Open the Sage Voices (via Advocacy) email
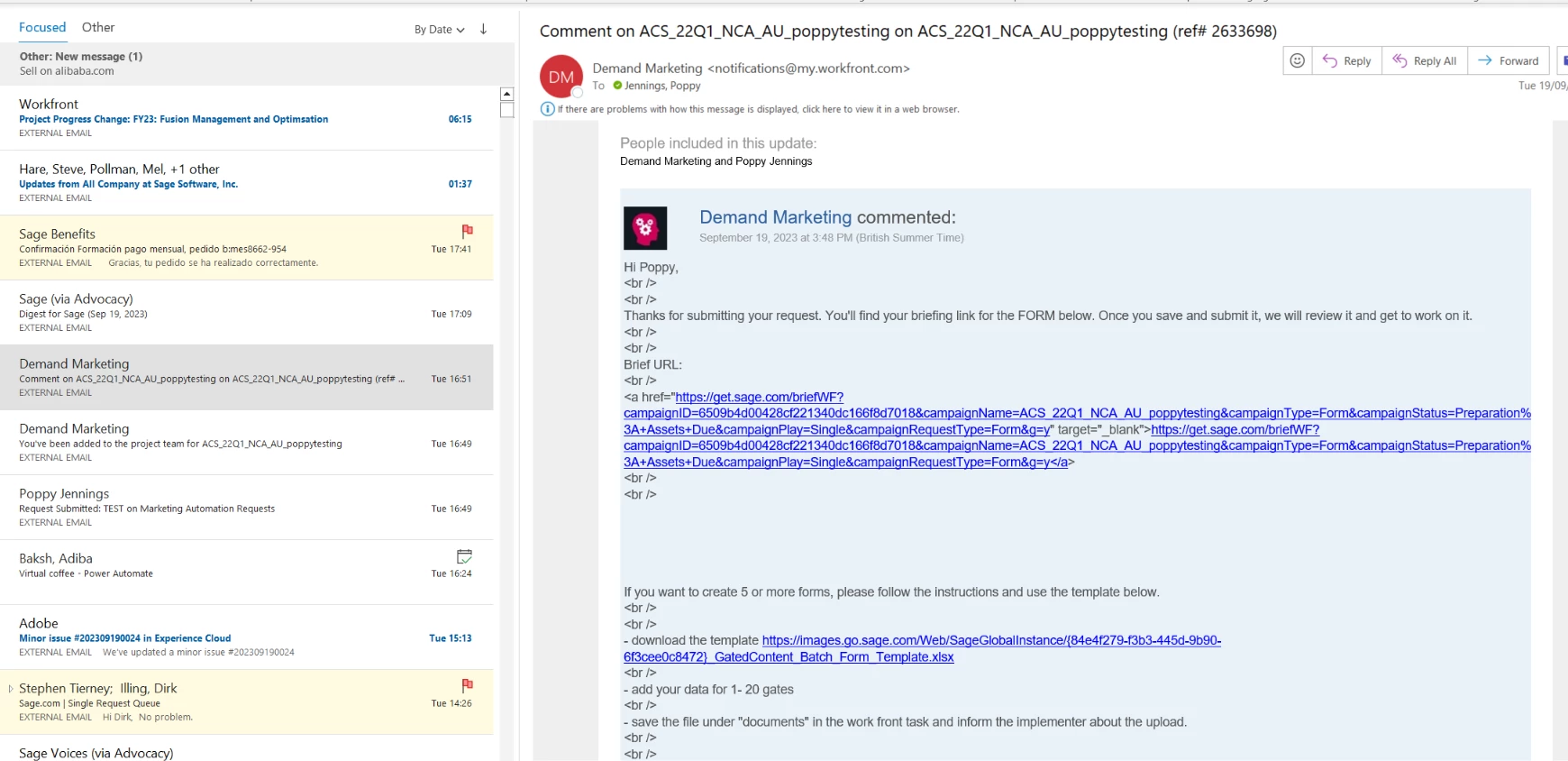 coord(247,750)
